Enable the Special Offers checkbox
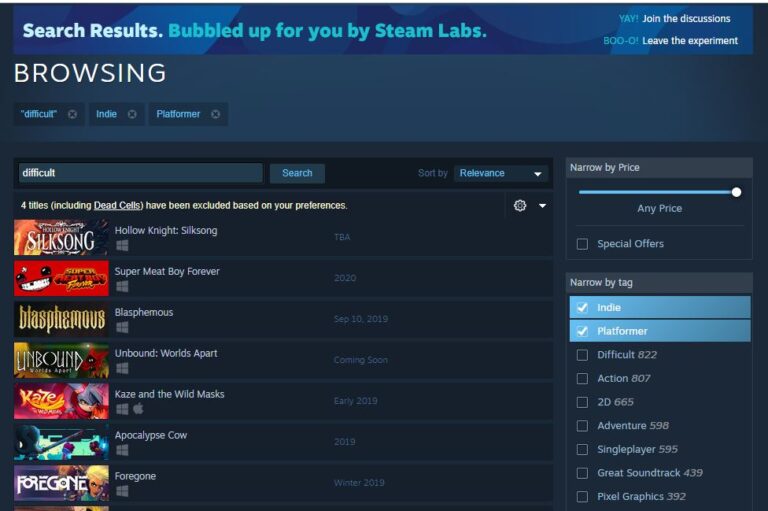 [x=582, y=244]
